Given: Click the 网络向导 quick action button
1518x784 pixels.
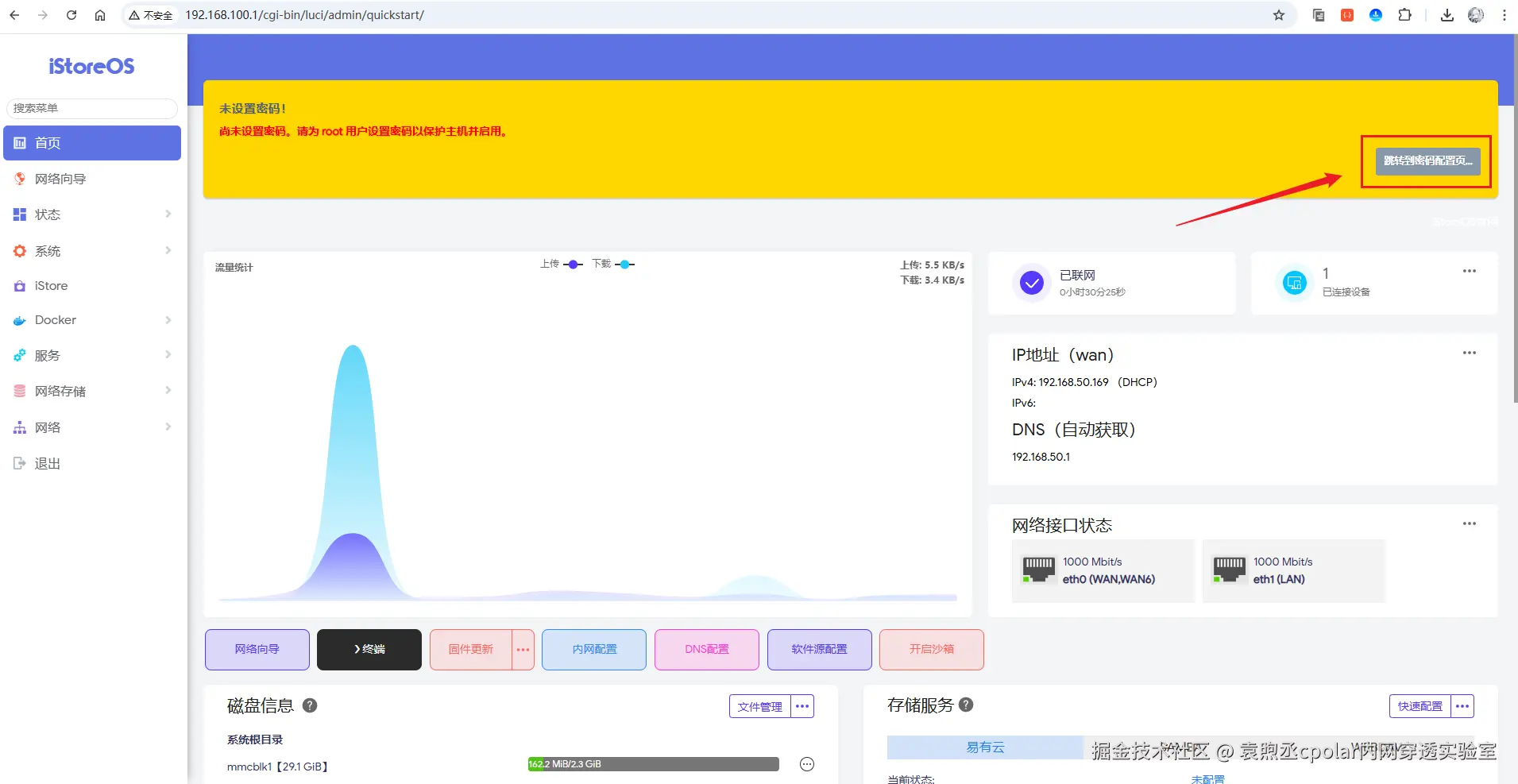Looking at the screenshot, I should click(257, 650).
